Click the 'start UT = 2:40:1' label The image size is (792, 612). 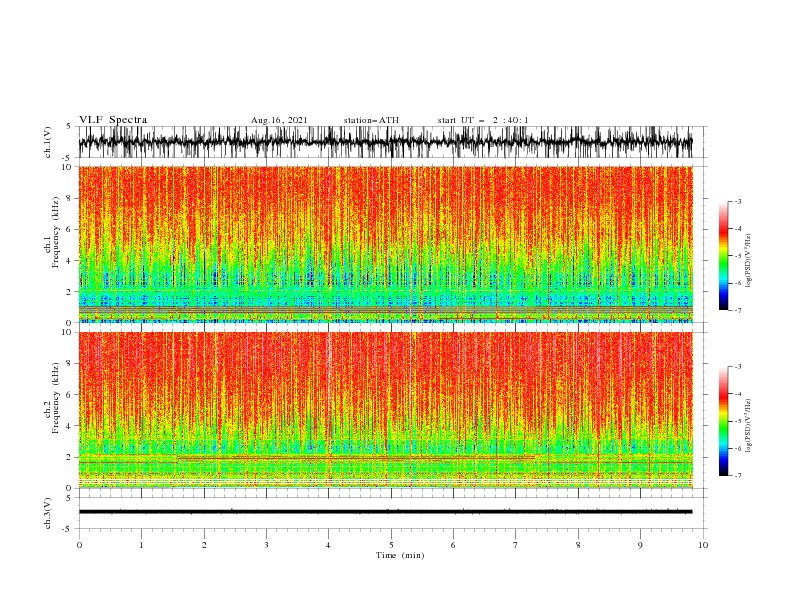point(483,120)
